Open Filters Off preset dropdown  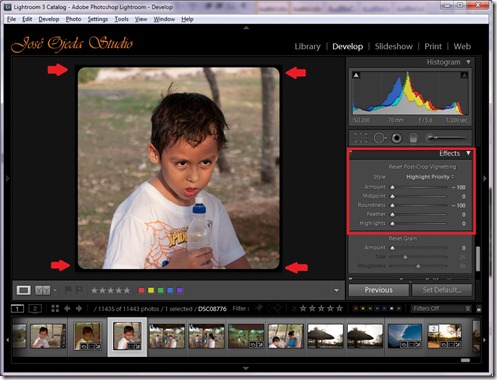[440, 309]
